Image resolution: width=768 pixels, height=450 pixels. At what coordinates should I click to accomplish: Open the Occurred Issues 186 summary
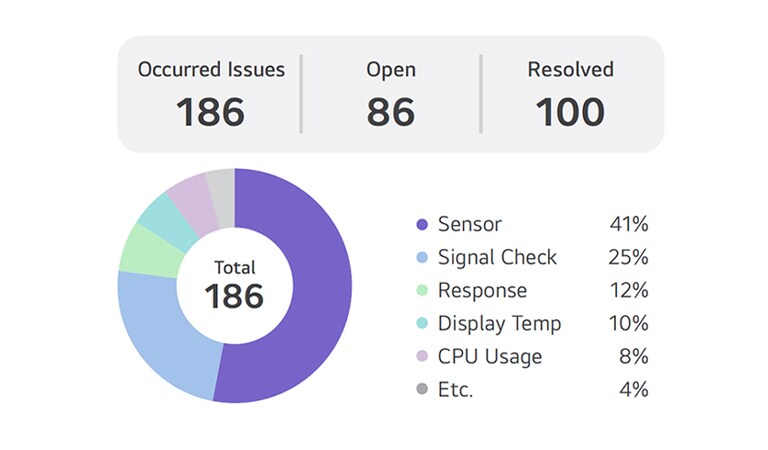(x=211, y=95)
